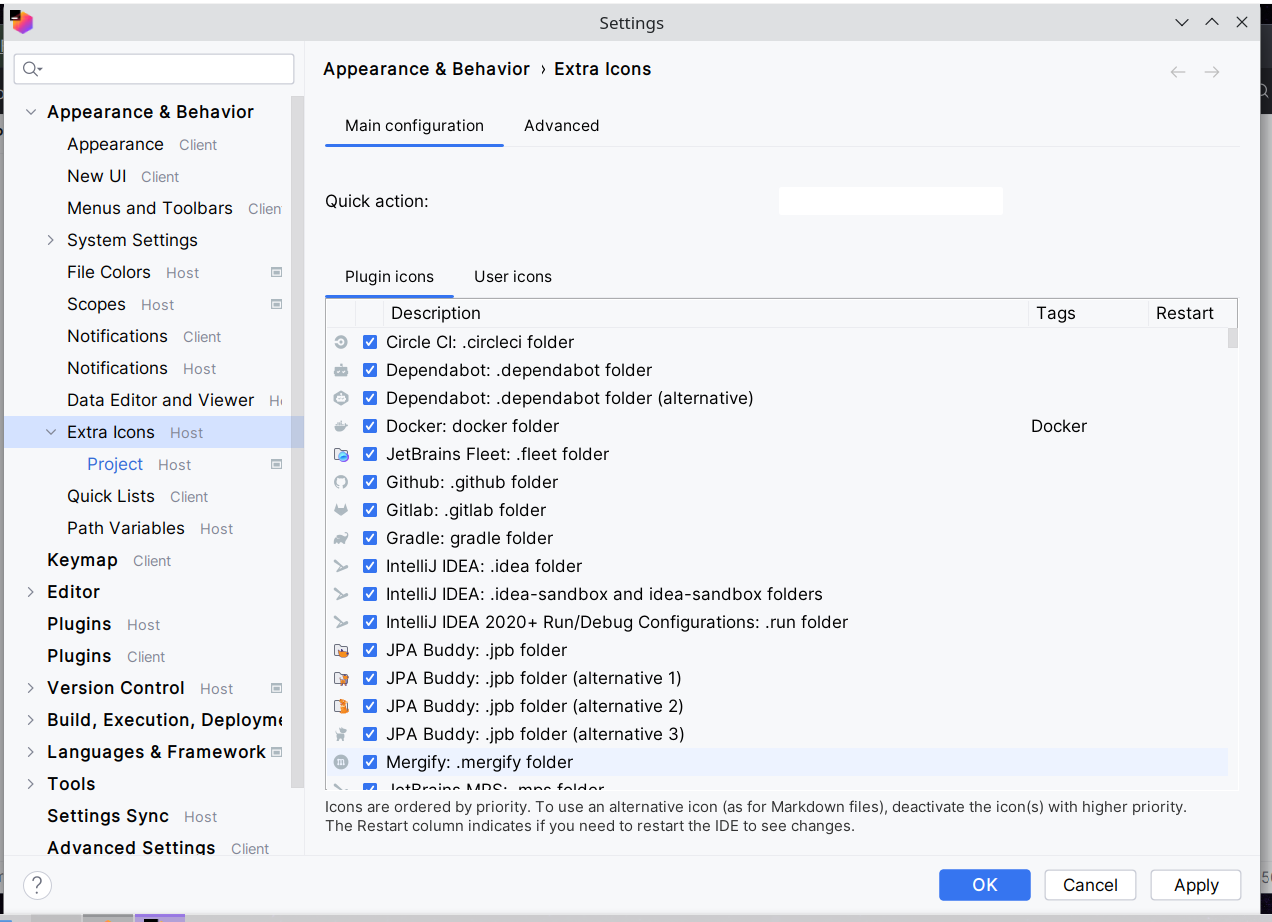The height and width of the screenshot is (922, 1272).
Task: Click inside the Quick action input field
Action: click(x=889, y=200)
